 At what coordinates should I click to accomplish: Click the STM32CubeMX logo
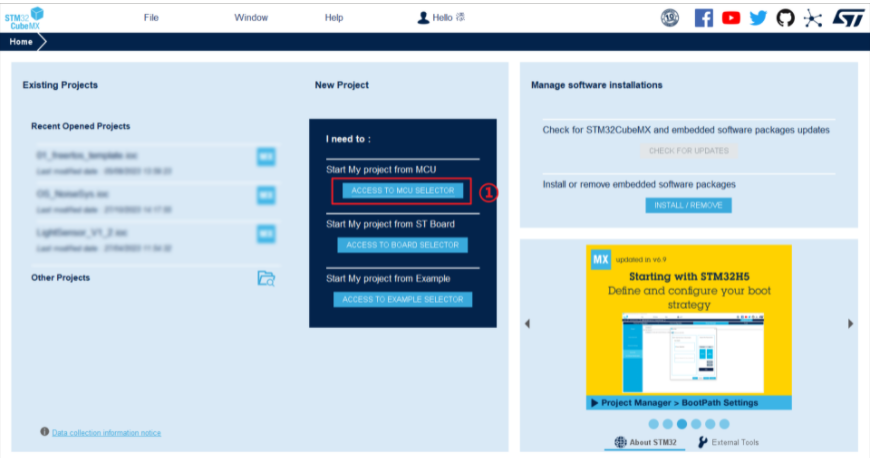click(24, 18)
